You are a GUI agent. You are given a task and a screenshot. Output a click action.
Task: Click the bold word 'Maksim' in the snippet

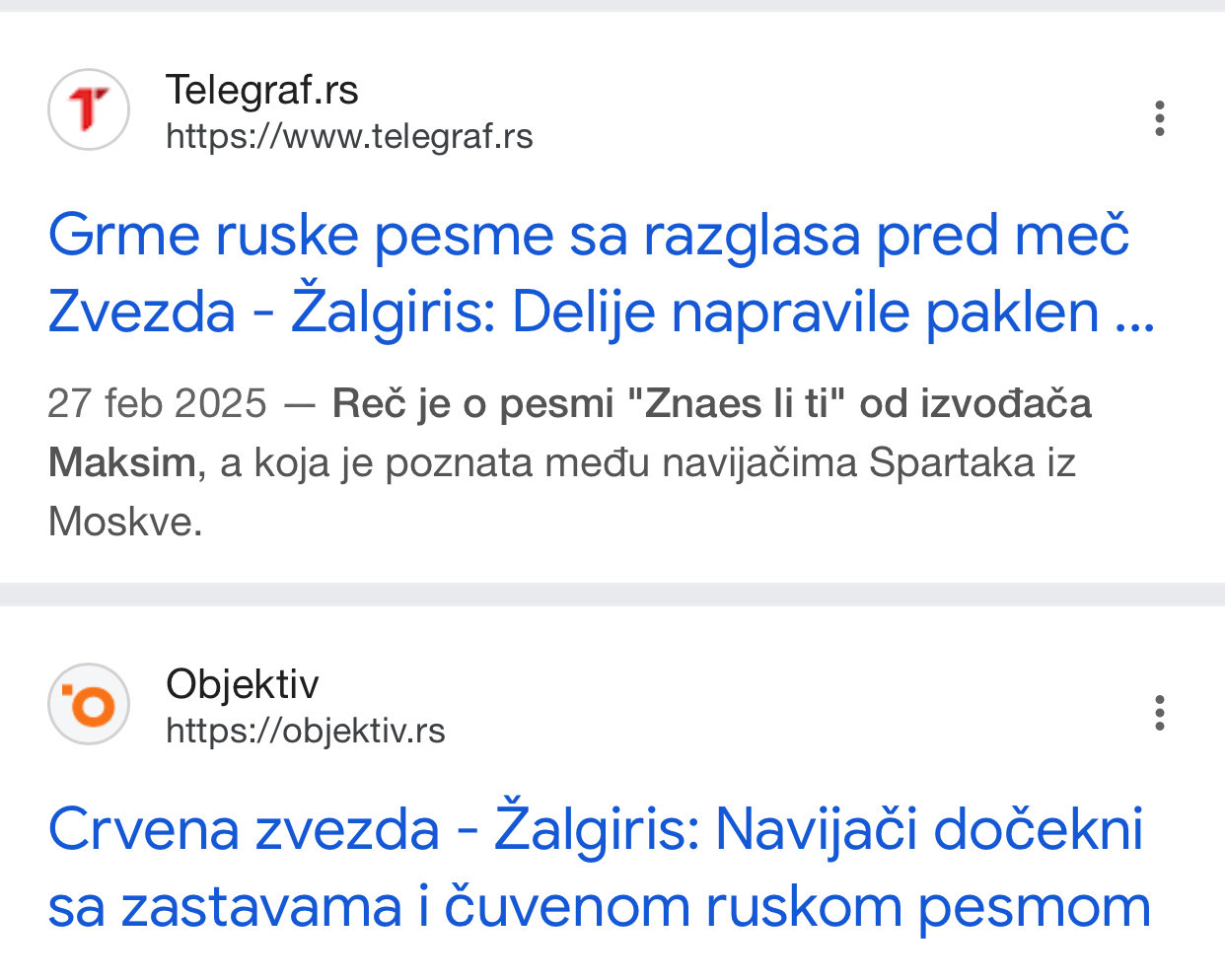click(x=122, y=462)
